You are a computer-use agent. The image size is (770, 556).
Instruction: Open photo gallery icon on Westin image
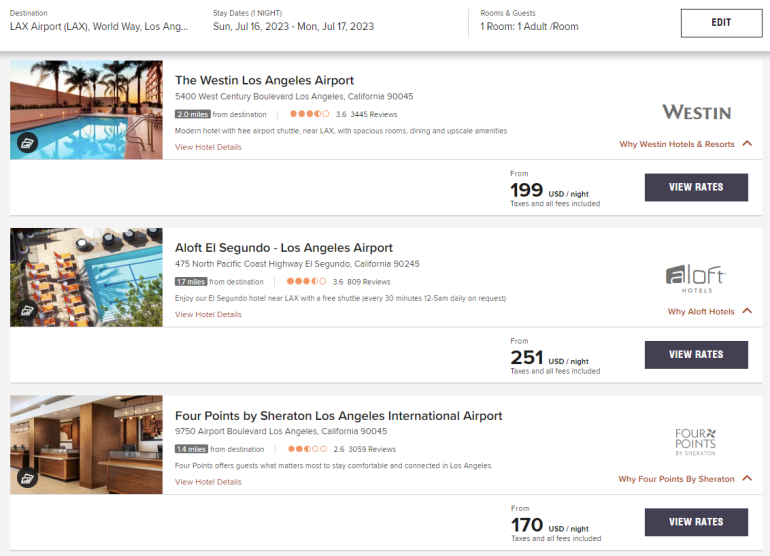click(27, 142)
